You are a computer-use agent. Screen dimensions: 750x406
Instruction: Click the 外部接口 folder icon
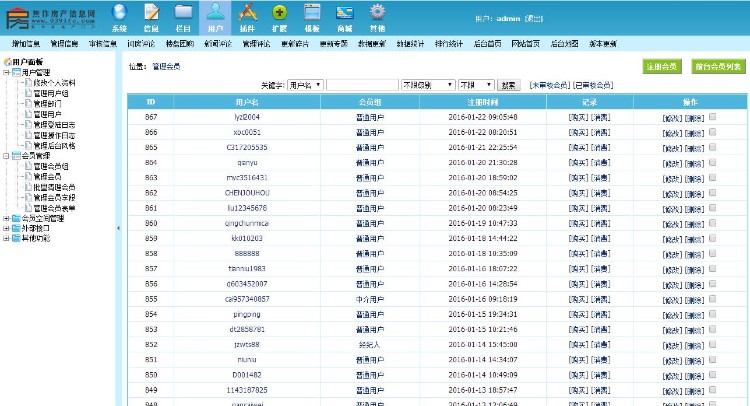coord(16,228)
